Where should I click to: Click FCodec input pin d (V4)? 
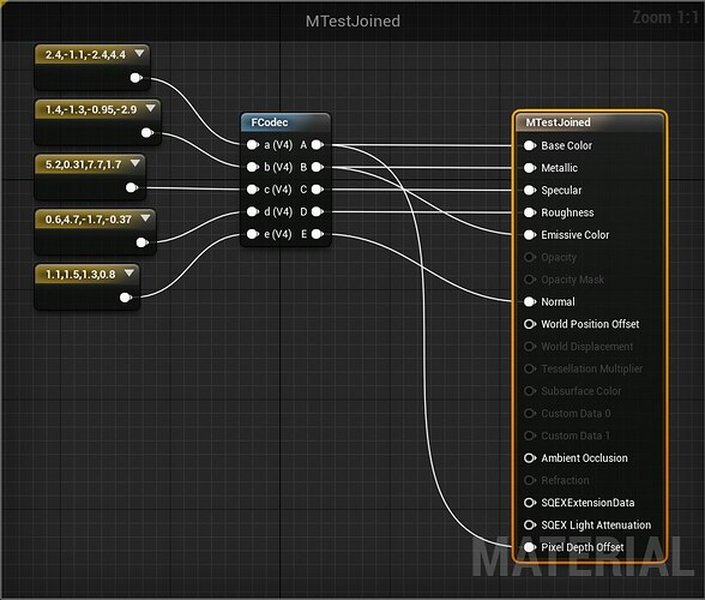[x=253, y=212]
